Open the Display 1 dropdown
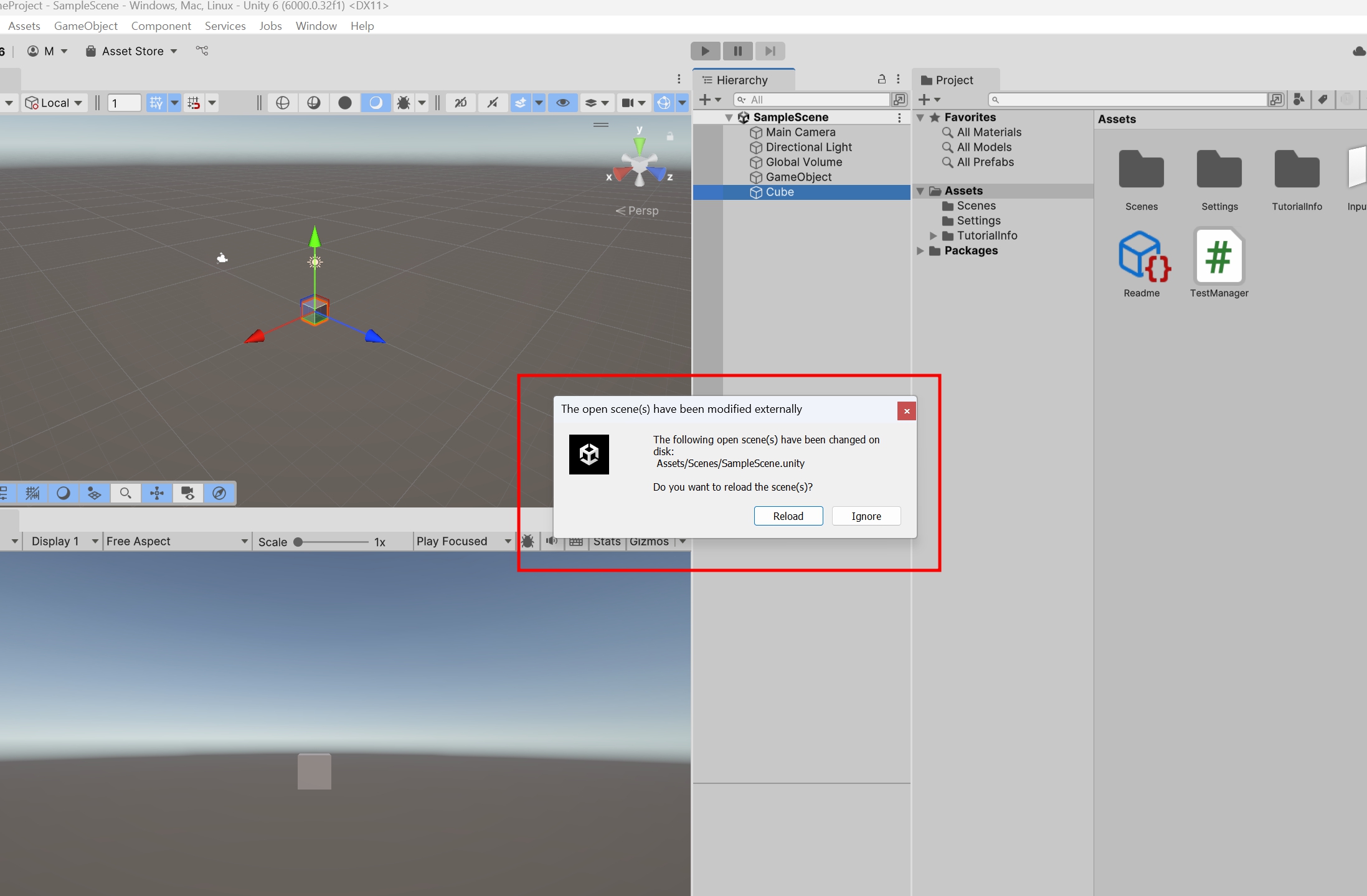Screen dimensions: 1367x896 64,541
